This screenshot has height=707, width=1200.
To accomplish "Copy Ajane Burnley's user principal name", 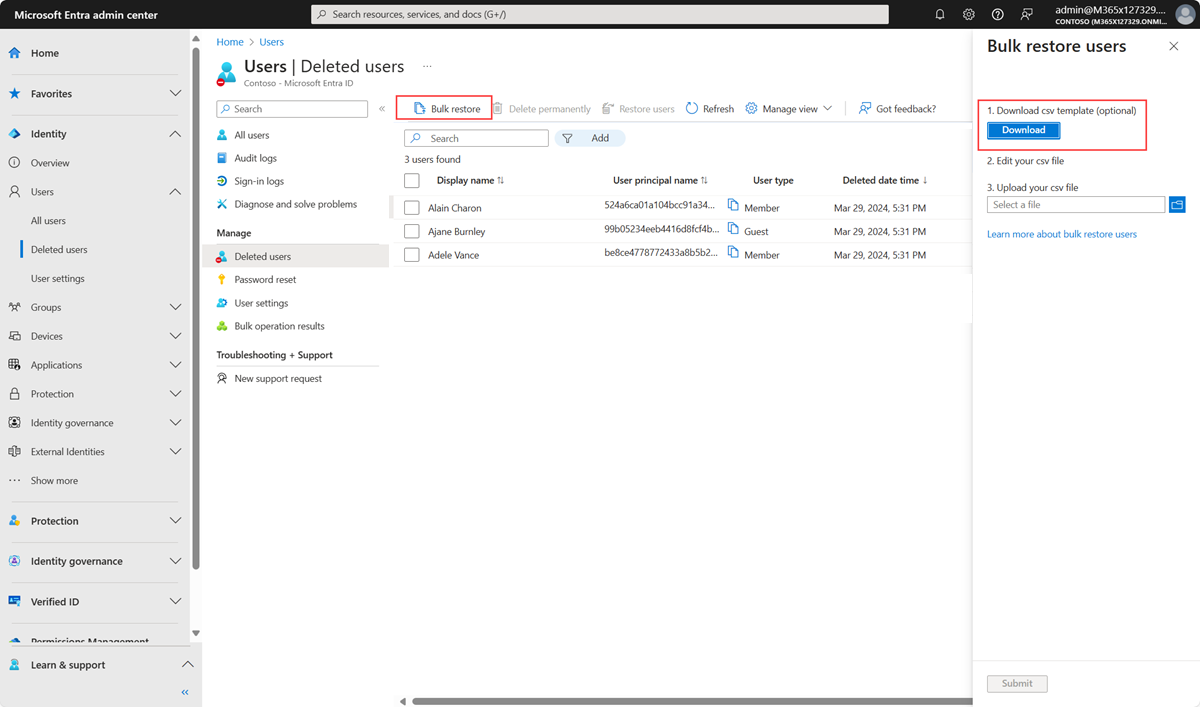I will pyautogui.click(x=733, y=229).
